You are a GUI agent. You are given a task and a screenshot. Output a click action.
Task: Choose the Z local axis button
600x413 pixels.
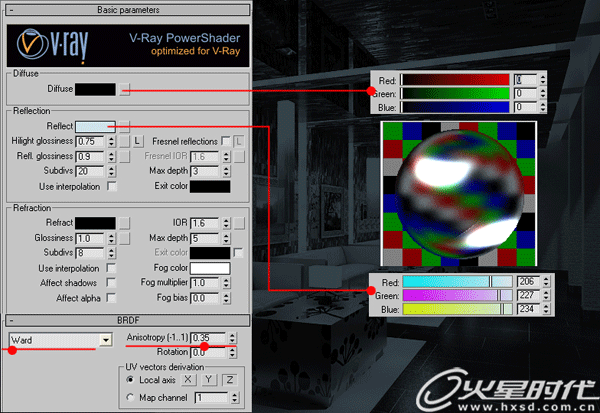pos(230,380)
